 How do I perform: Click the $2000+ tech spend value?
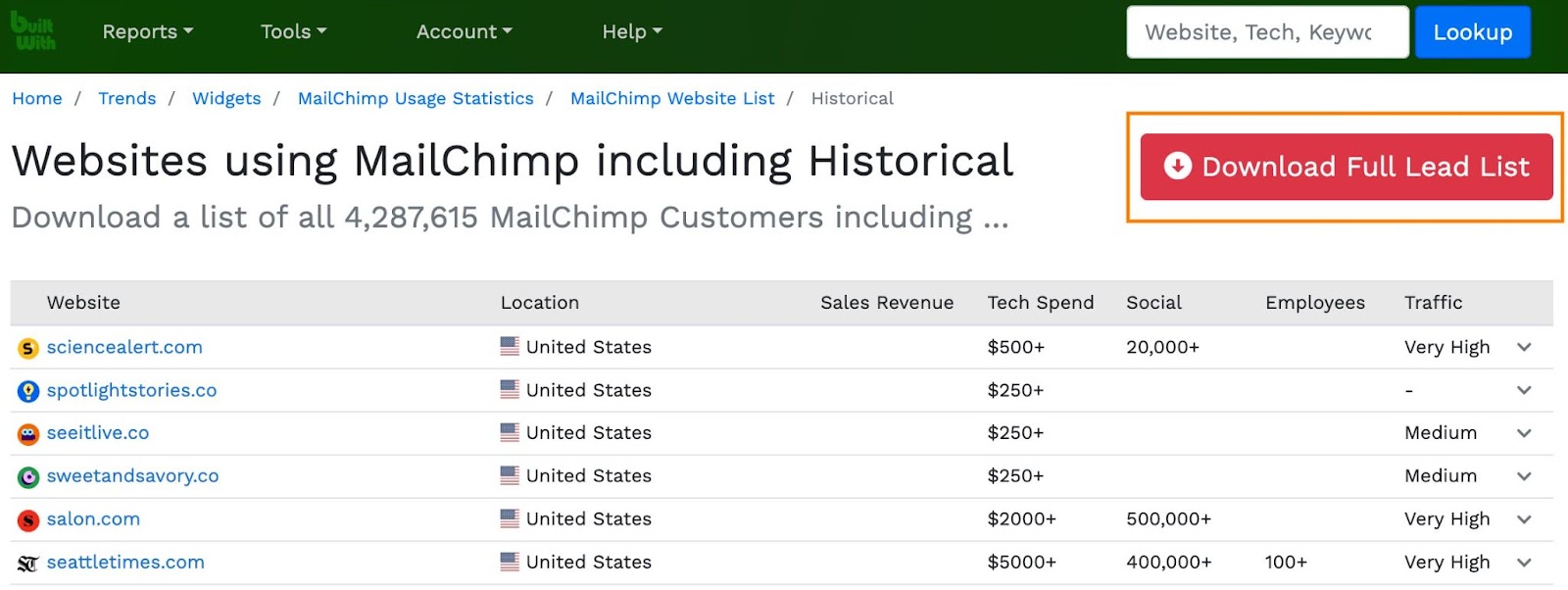click(x=1022, y=519)
